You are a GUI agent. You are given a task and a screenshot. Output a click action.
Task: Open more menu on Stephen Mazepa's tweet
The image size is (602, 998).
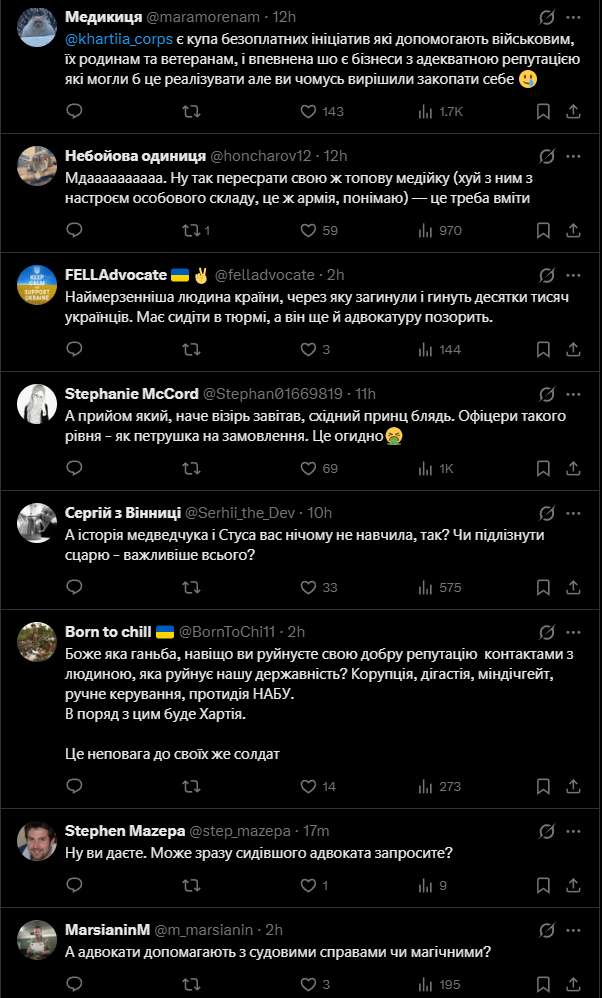tap(573, 831)
